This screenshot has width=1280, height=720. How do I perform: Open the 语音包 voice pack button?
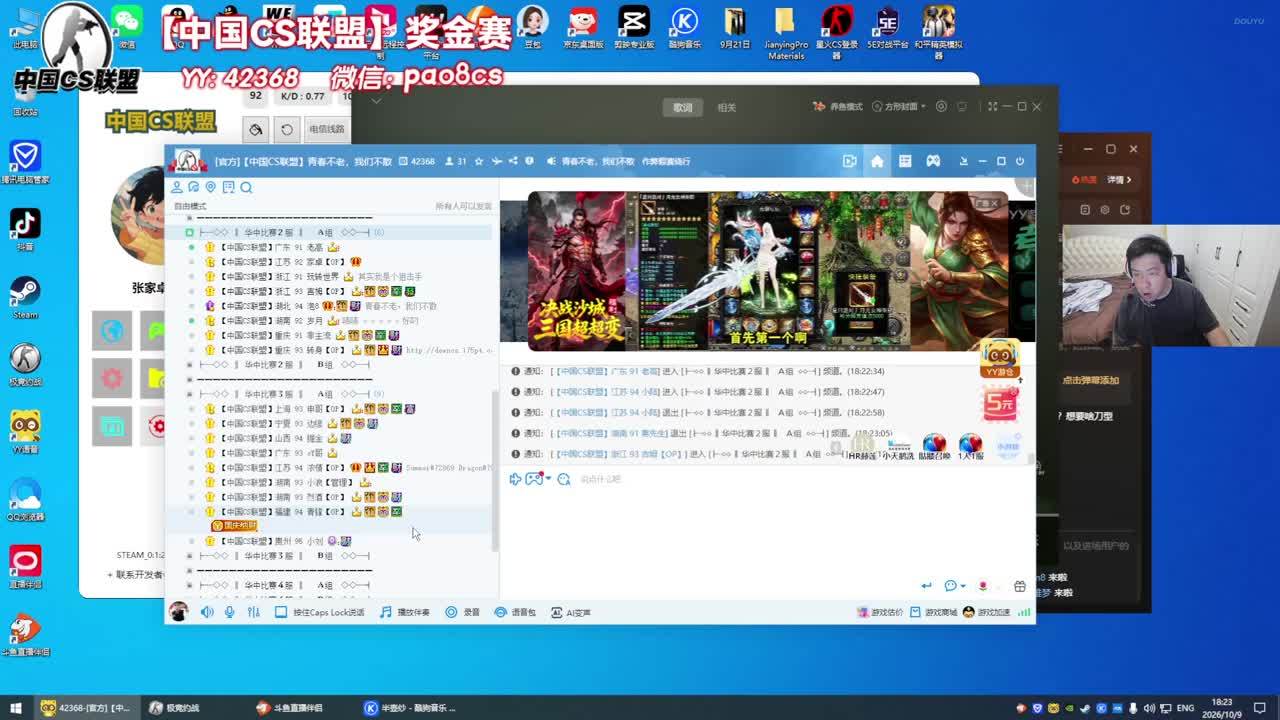(515, 612)
